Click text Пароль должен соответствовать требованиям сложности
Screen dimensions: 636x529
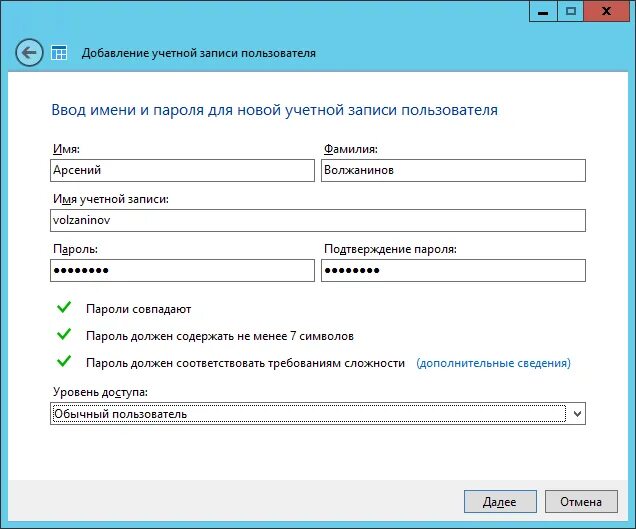point(245,363)
